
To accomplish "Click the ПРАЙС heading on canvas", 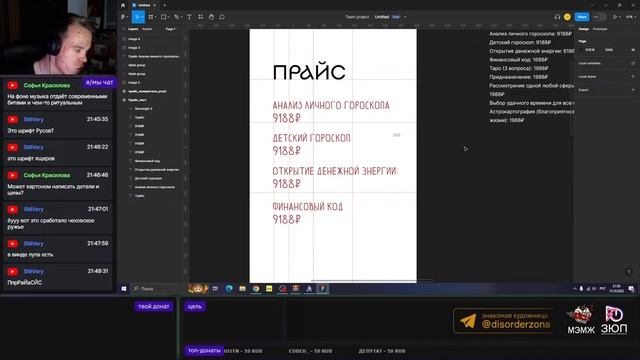I will pos(309,72).
